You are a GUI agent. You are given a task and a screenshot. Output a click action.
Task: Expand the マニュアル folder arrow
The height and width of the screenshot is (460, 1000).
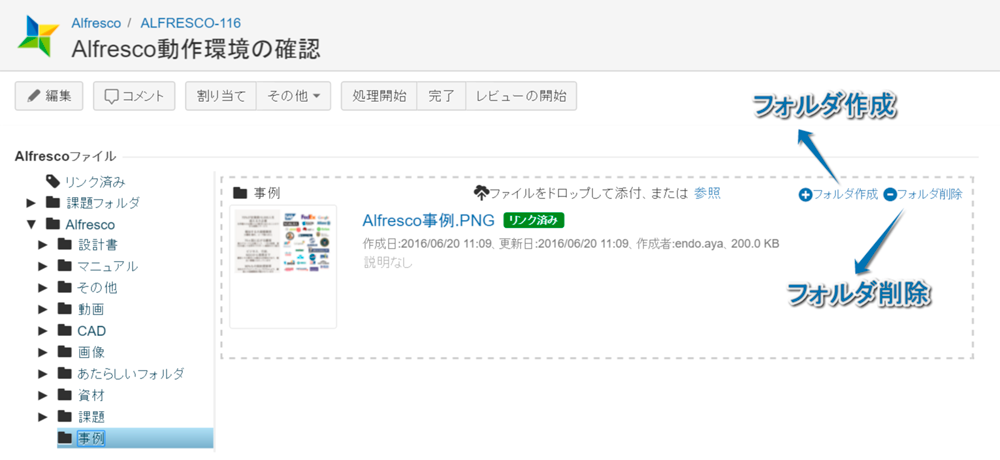43,267
